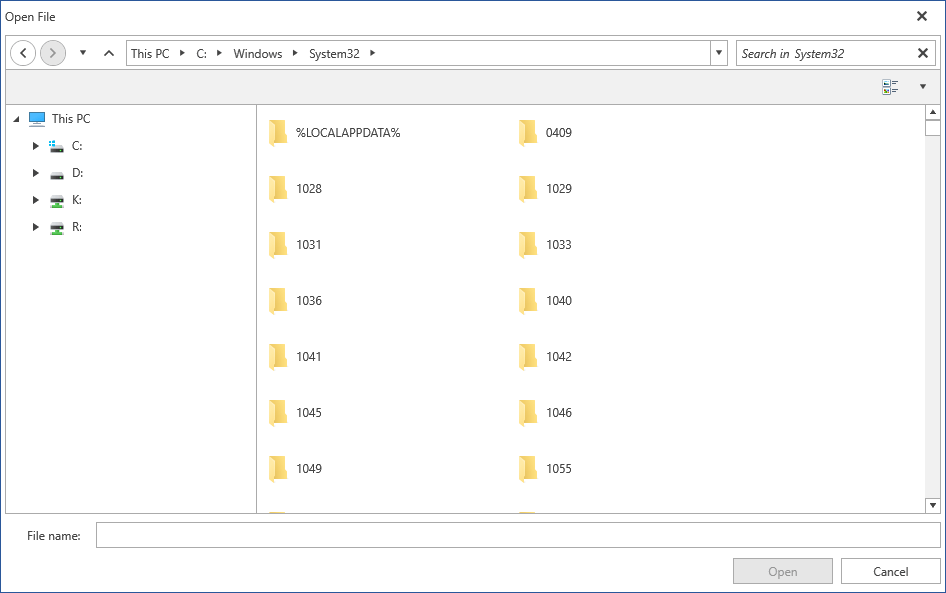The height and width of the screenshot is (593, 946).
Task: Open the address bar history dropdown
Action: [719, 52]
